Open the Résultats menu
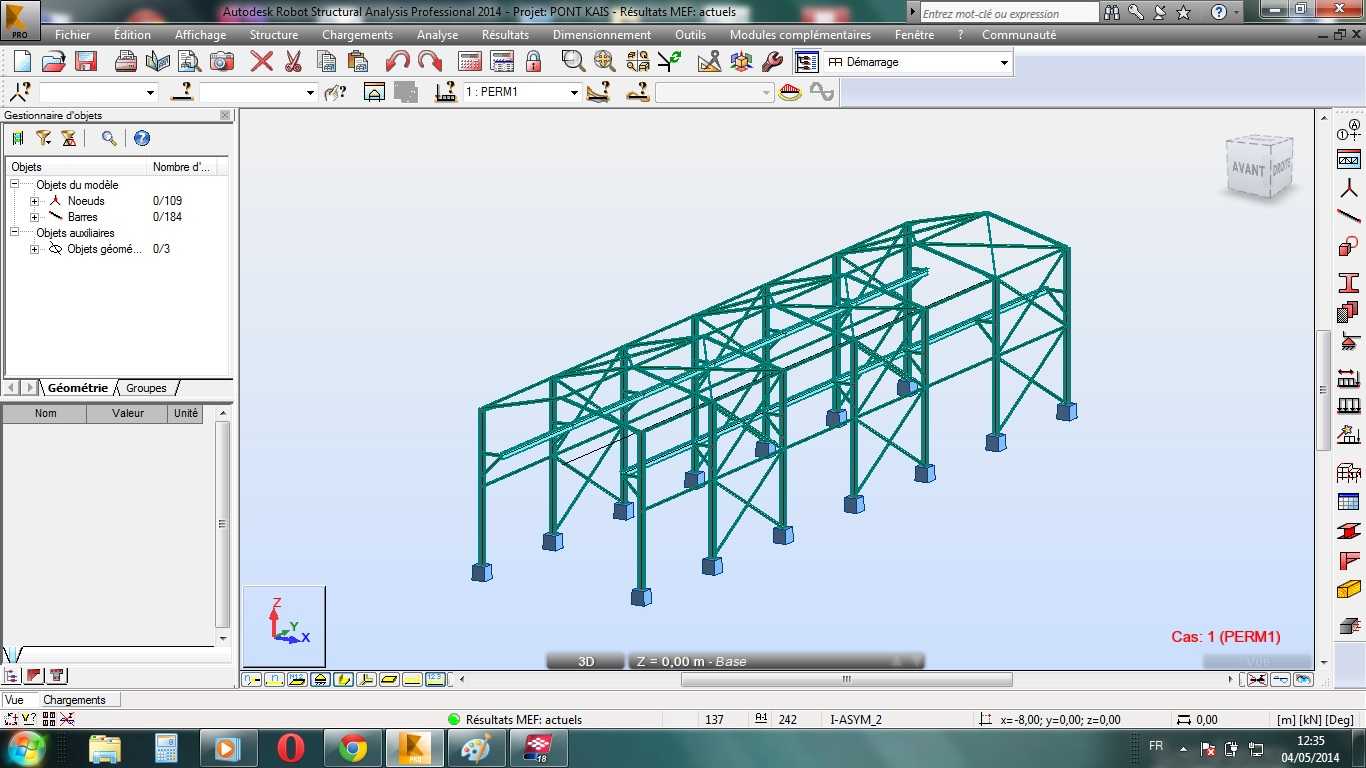 pos(505,35)
